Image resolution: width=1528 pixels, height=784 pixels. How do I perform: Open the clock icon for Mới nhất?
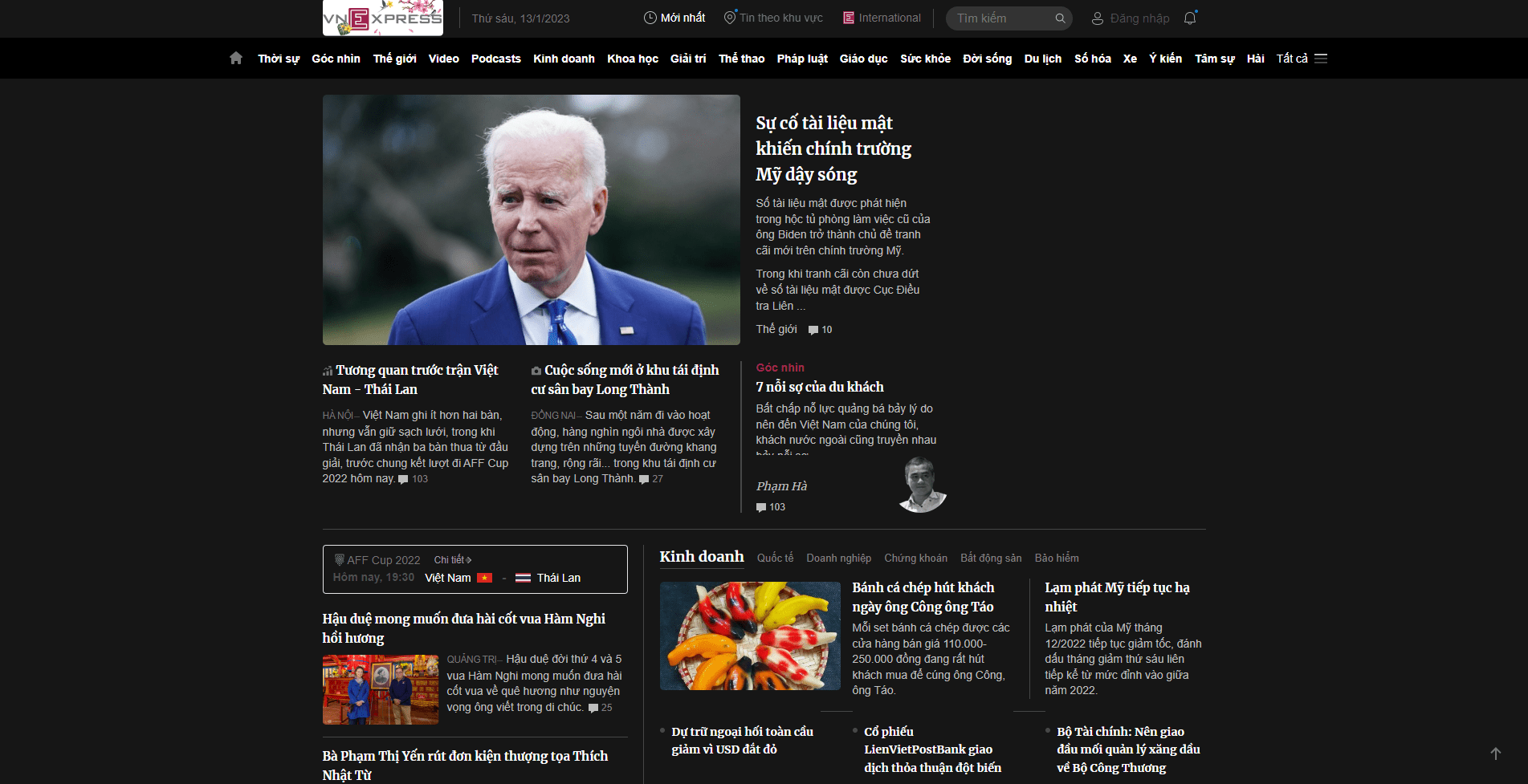pos(650,18)
